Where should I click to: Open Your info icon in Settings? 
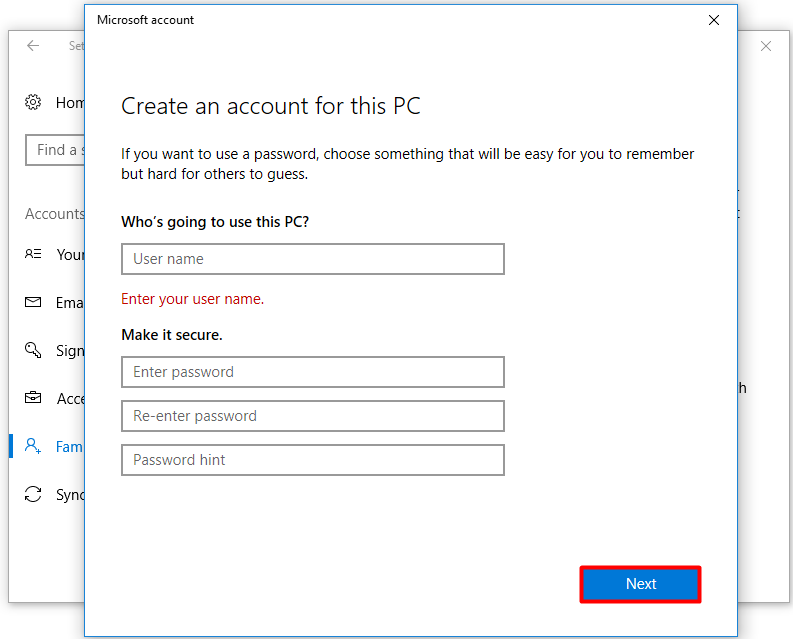tap(33, 254)
